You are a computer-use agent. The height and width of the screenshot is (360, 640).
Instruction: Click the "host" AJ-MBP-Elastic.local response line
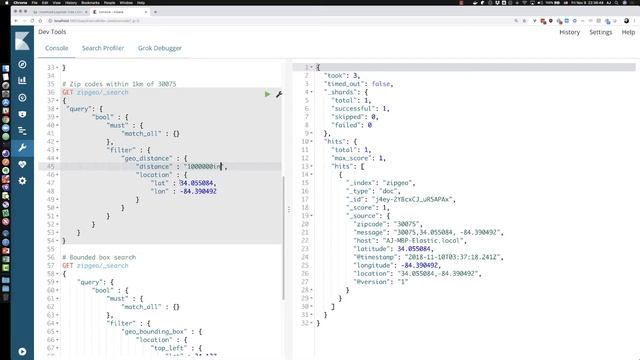coord(410,241)
